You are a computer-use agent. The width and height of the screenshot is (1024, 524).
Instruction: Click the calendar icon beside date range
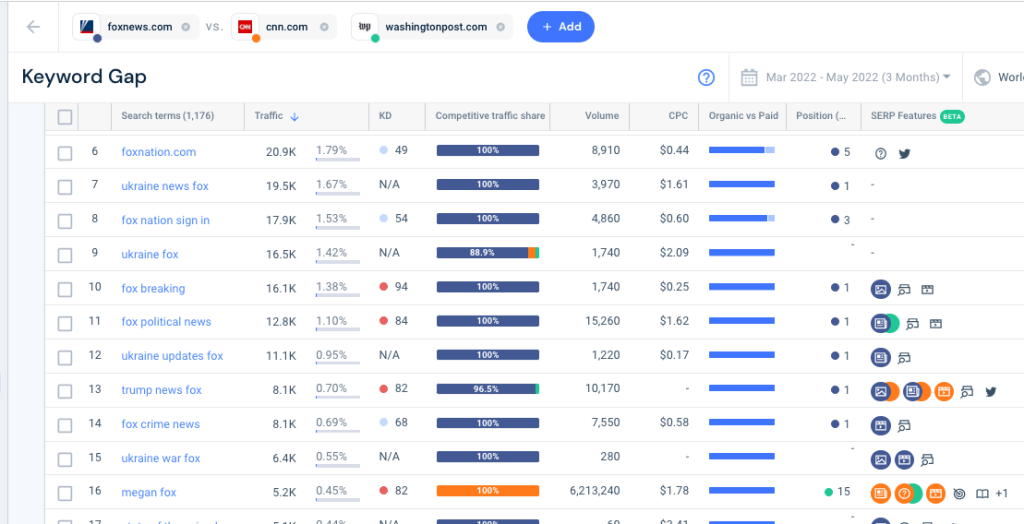(749, 78)
